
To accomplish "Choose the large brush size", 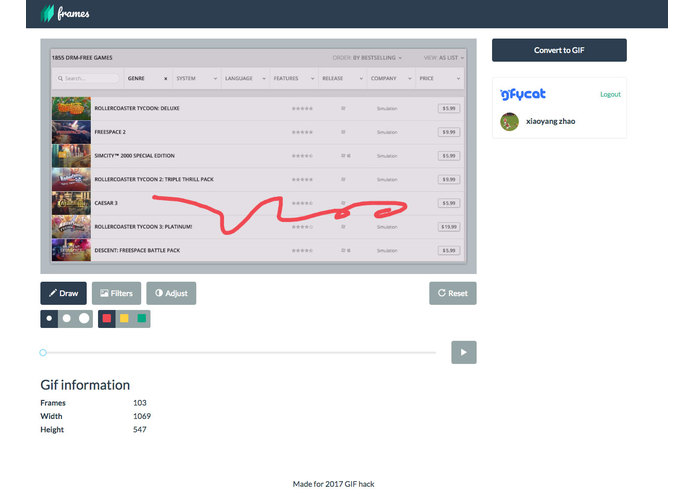I will point(84,319).
